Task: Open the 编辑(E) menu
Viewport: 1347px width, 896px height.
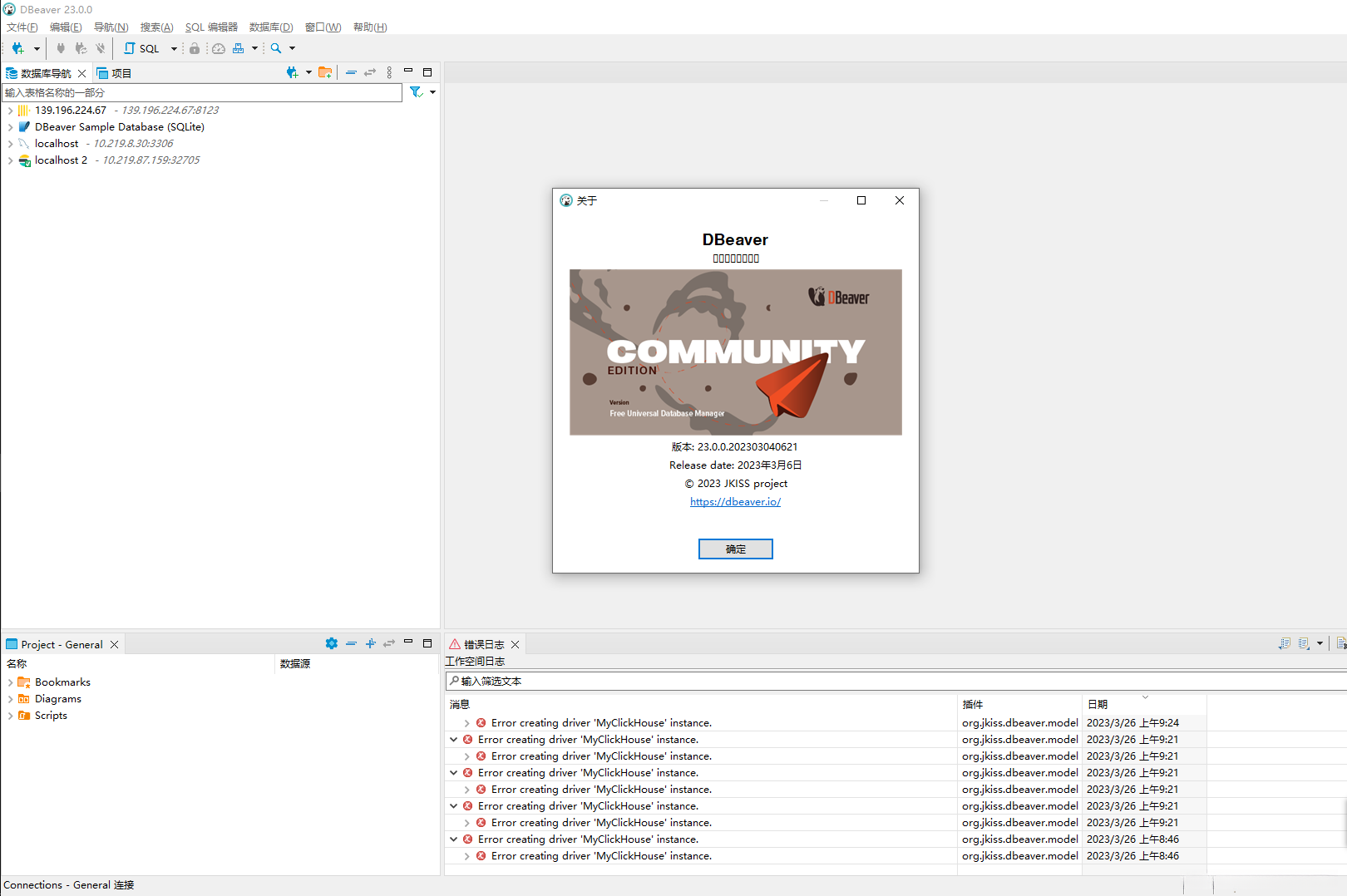Action: click(x=66, y=27)
